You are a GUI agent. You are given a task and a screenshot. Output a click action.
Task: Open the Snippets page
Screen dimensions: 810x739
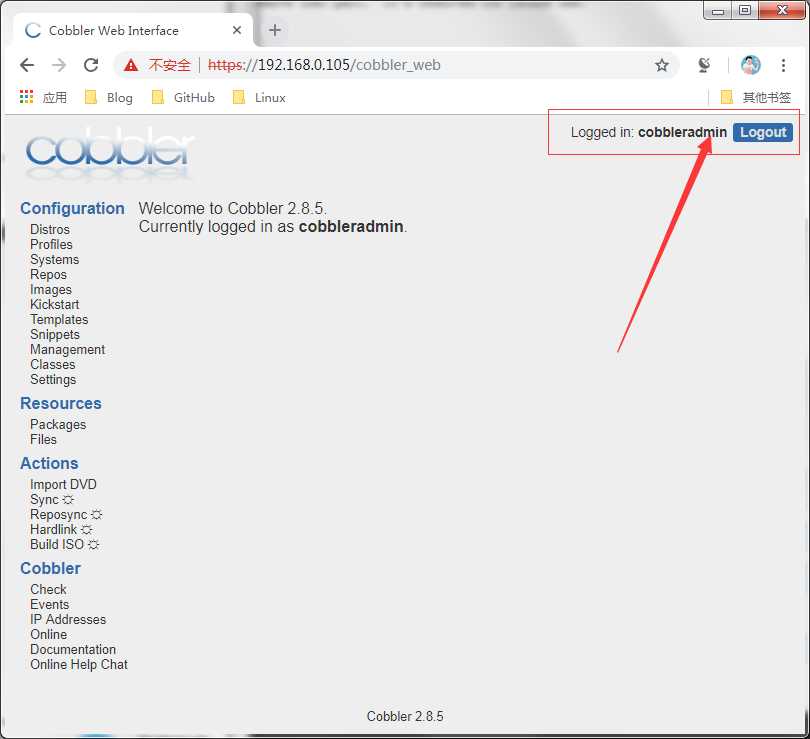(55, 334)
